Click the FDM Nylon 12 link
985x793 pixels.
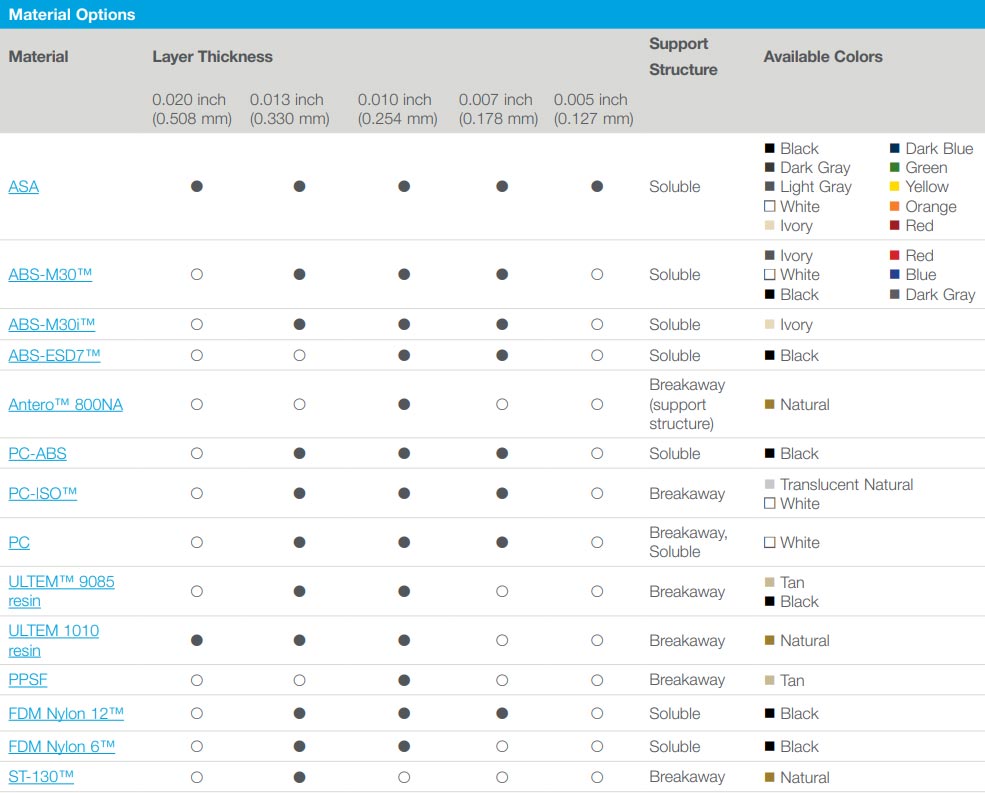66,714
